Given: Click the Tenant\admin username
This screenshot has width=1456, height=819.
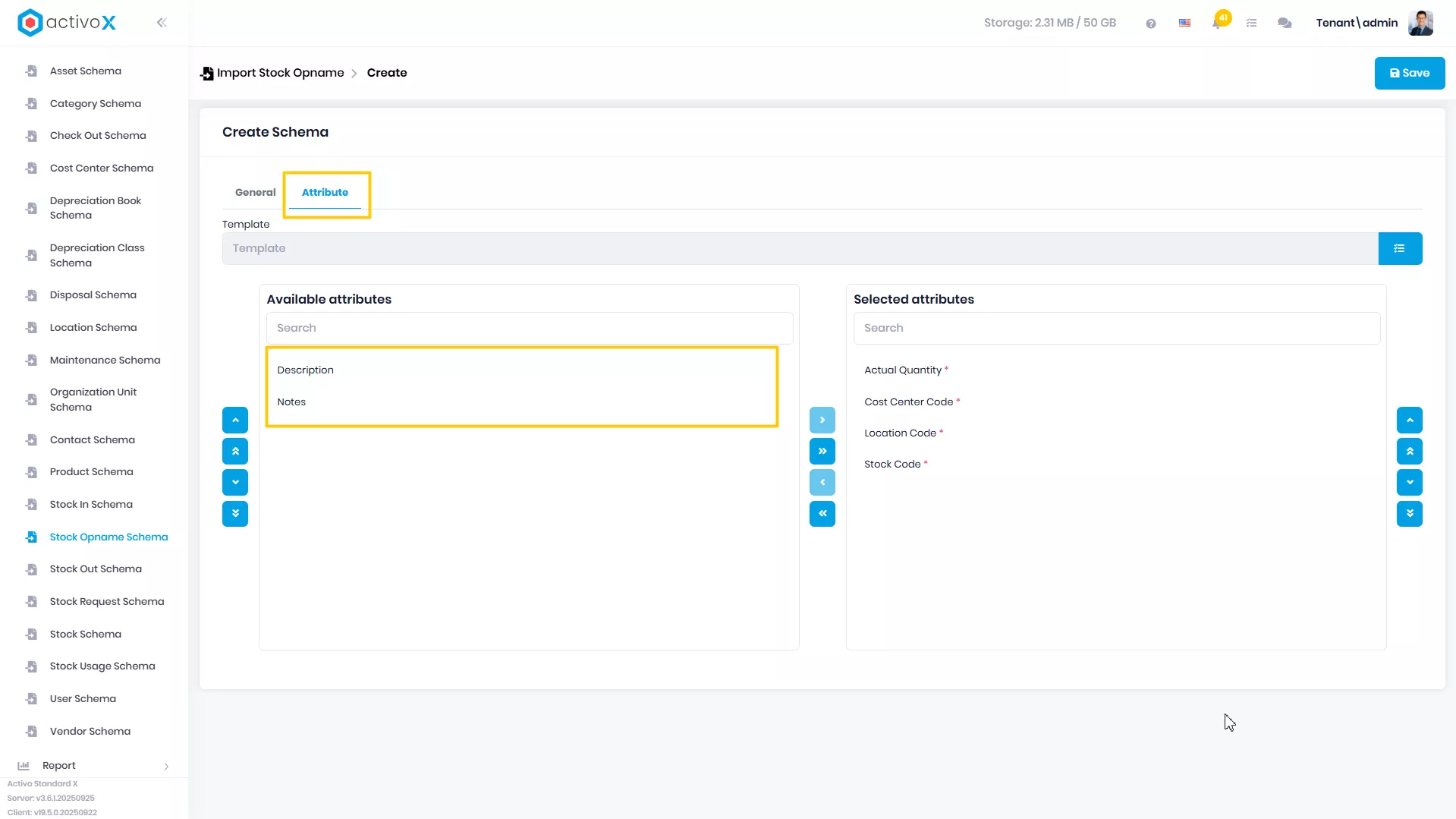Looking at the screenshot, I should 1357,23.
